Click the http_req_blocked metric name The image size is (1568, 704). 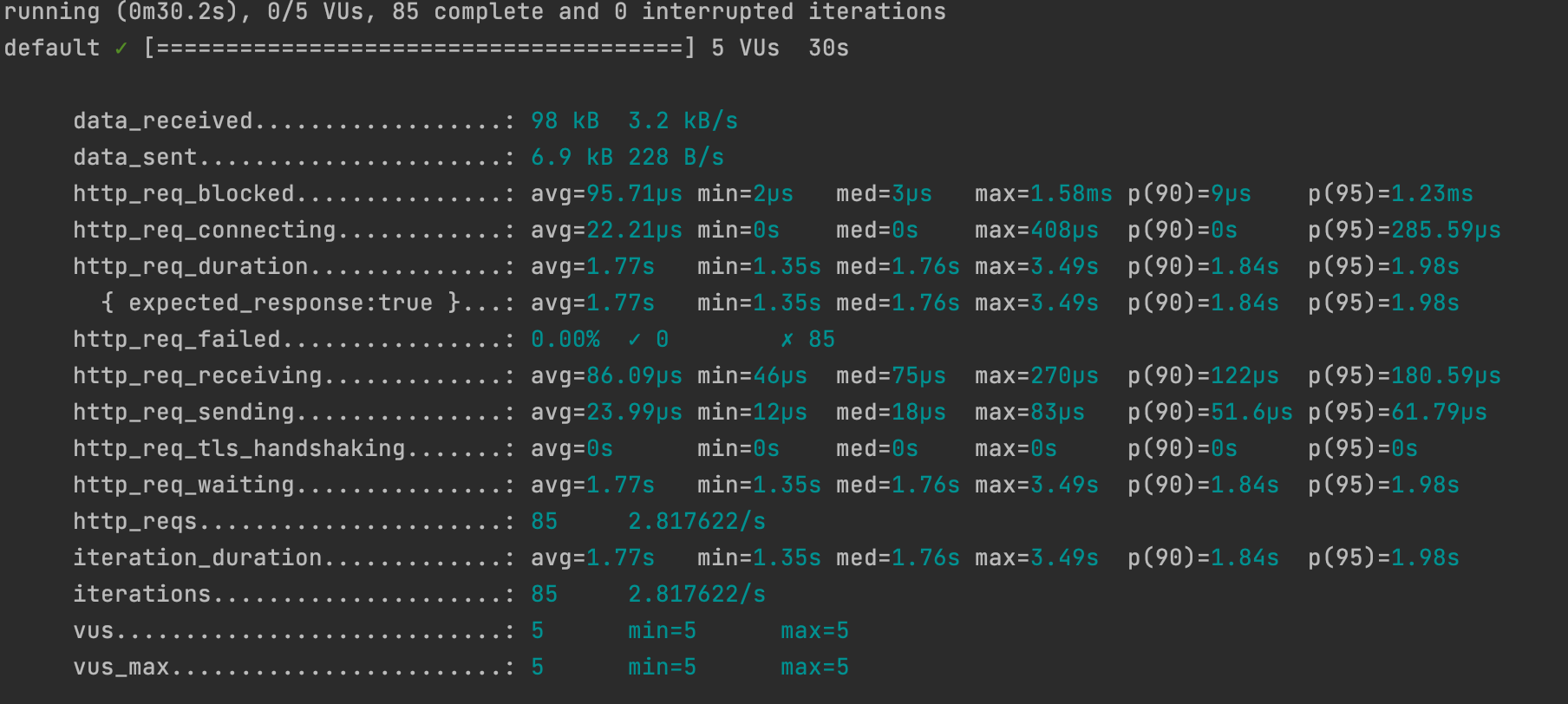coord(183,194)
